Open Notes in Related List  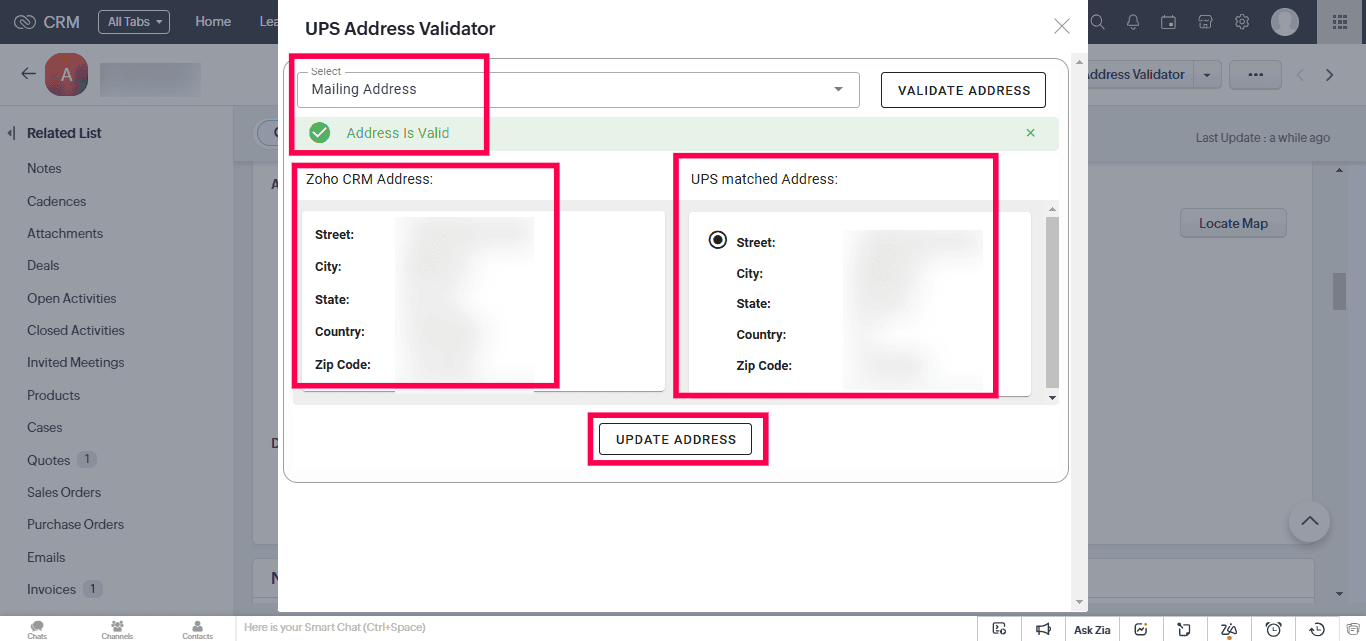pyautogui.click(x=44, y=168)
